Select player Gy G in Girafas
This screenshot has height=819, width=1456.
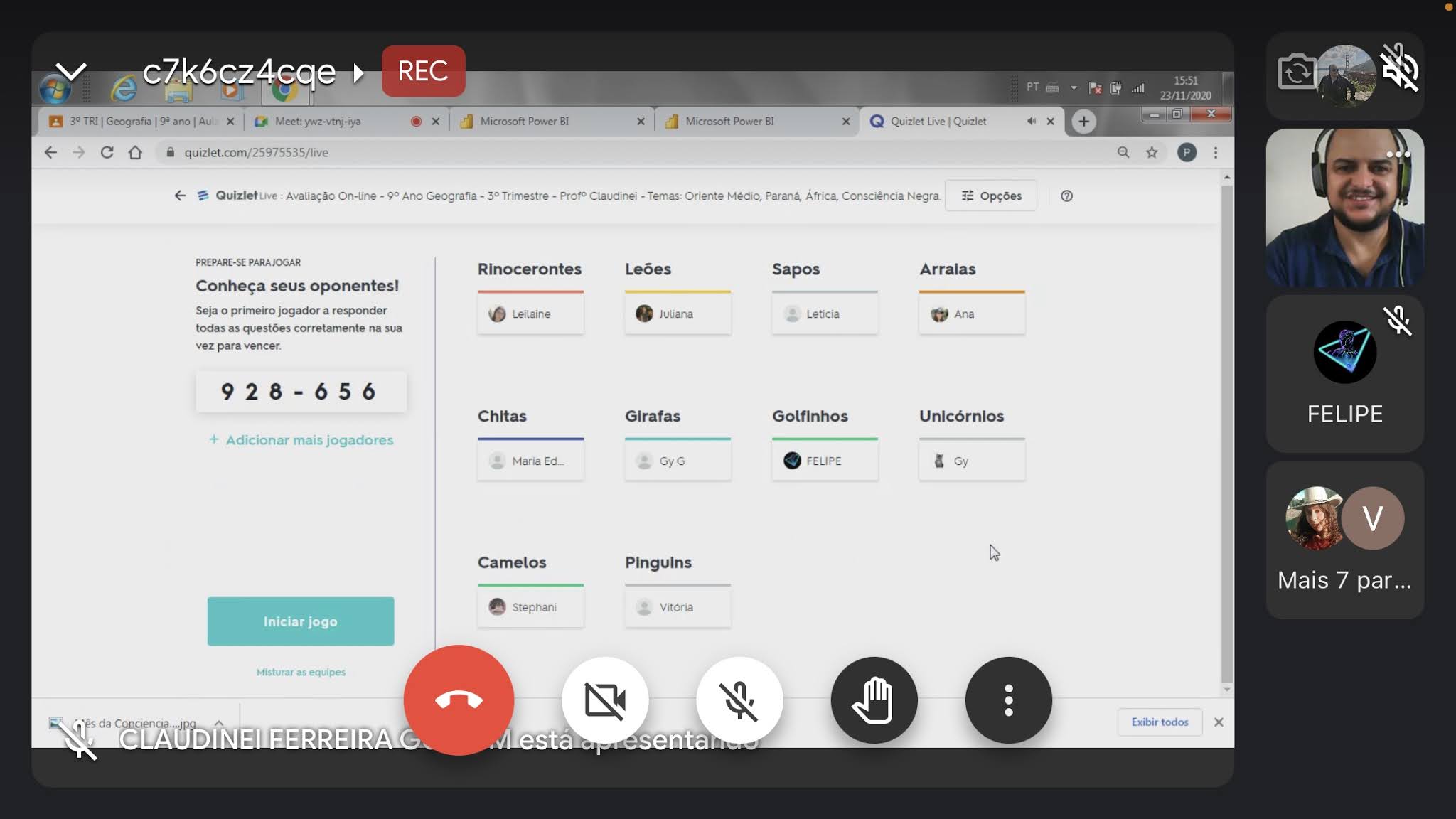click(x=678, y=461)
